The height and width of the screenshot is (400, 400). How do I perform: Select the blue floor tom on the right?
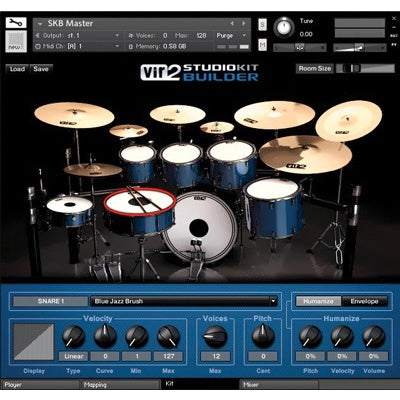[x=274, y=207]
